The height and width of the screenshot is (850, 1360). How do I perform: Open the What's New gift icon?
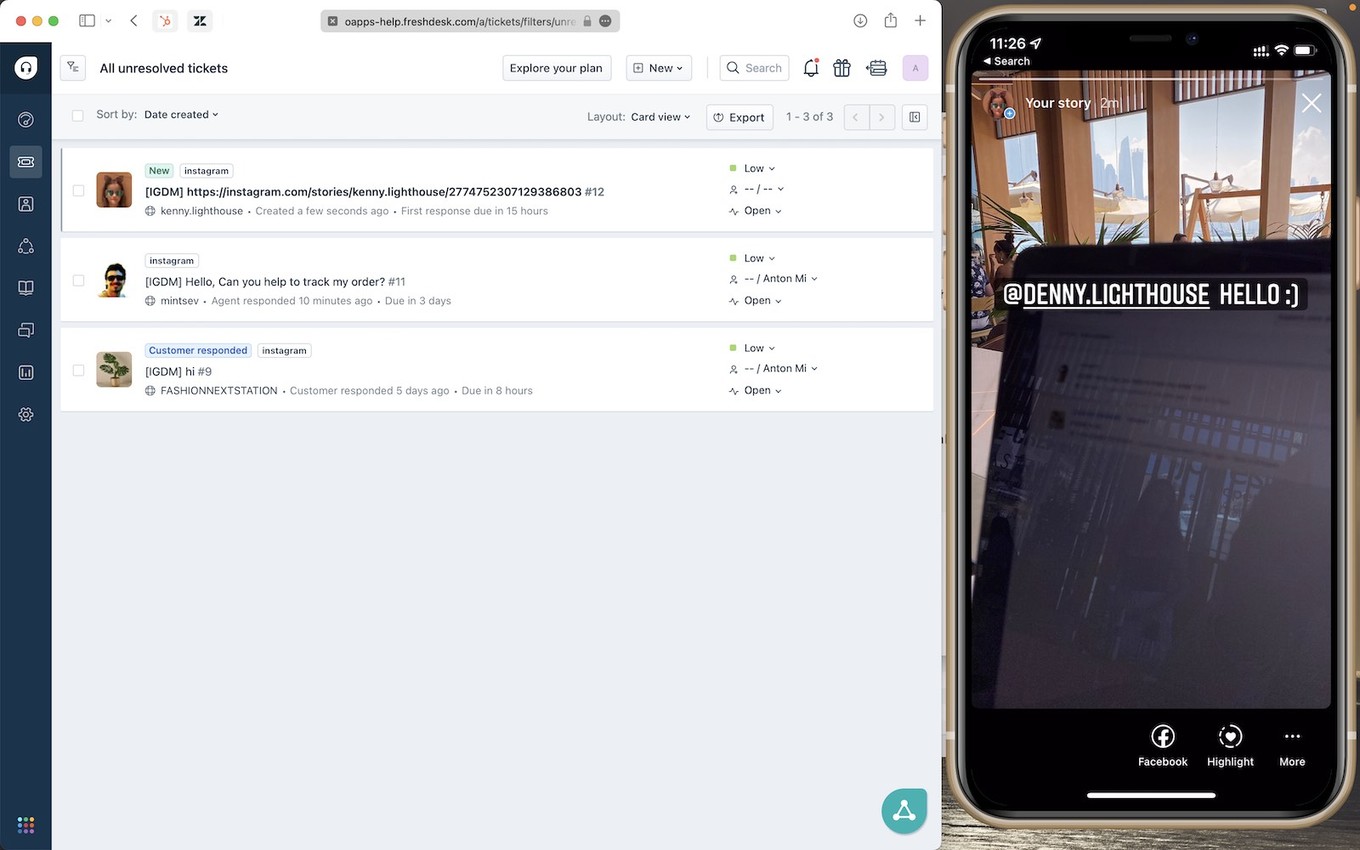coord(841,68)
